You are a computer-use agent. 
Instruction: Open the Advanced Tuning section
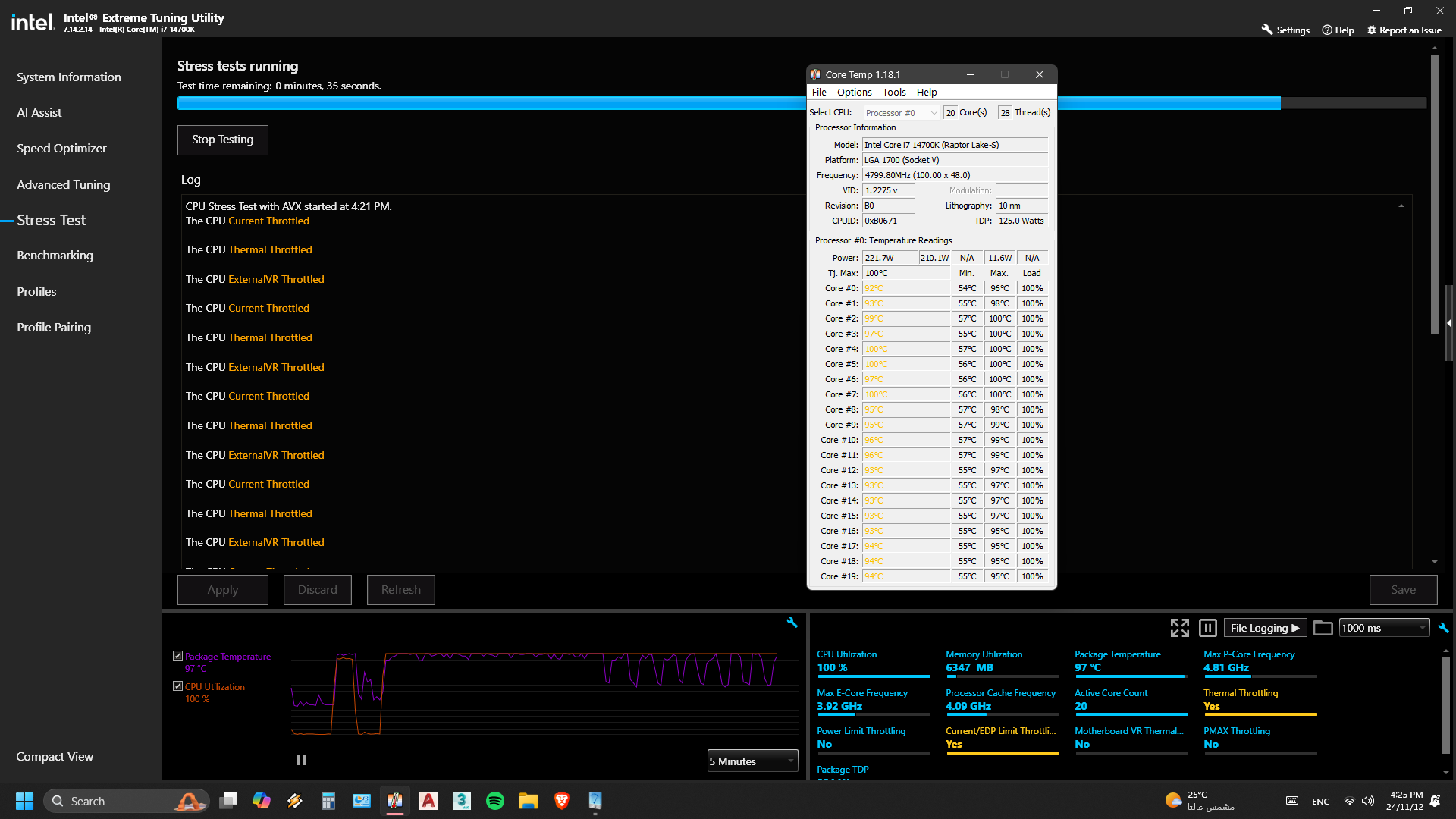[64, 184]
